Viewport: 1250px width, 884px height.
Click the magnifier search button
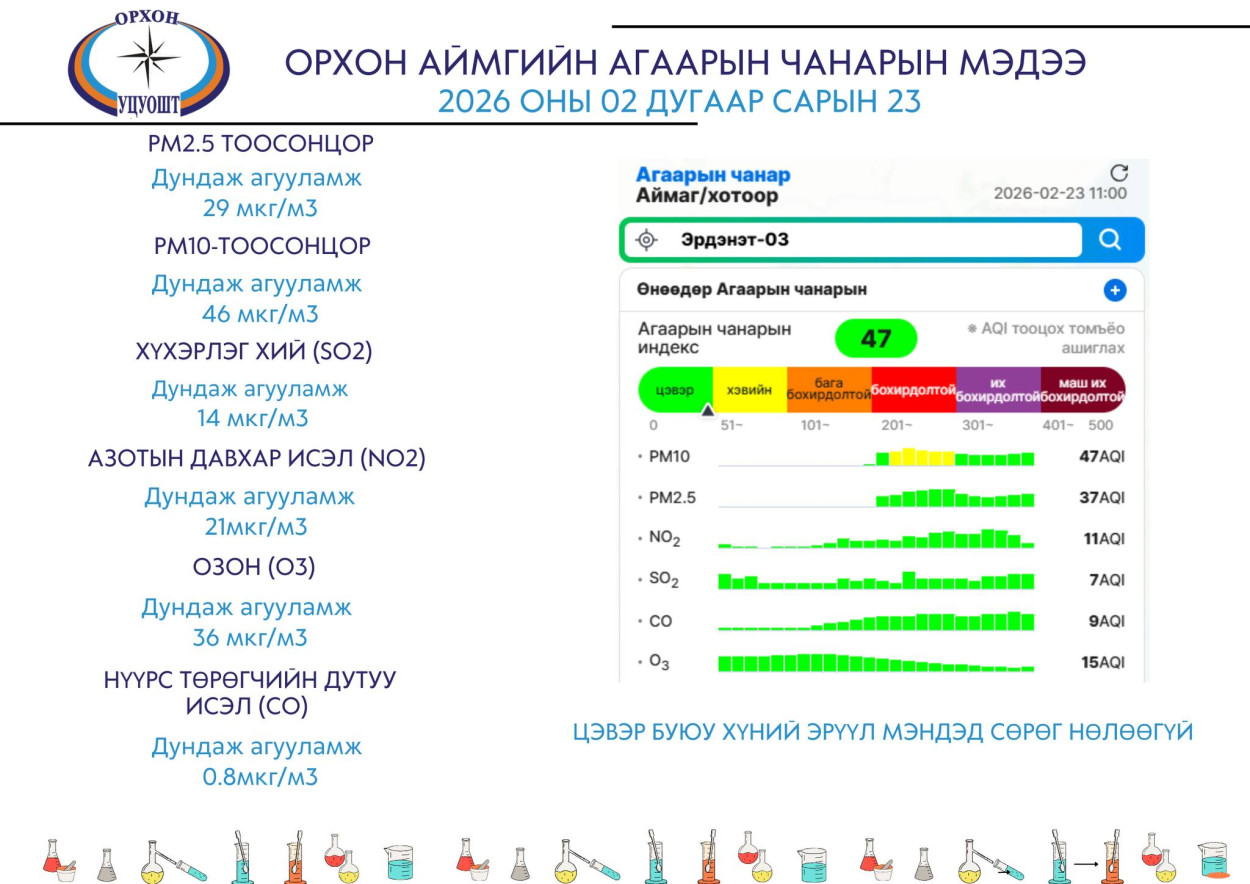1110,240
